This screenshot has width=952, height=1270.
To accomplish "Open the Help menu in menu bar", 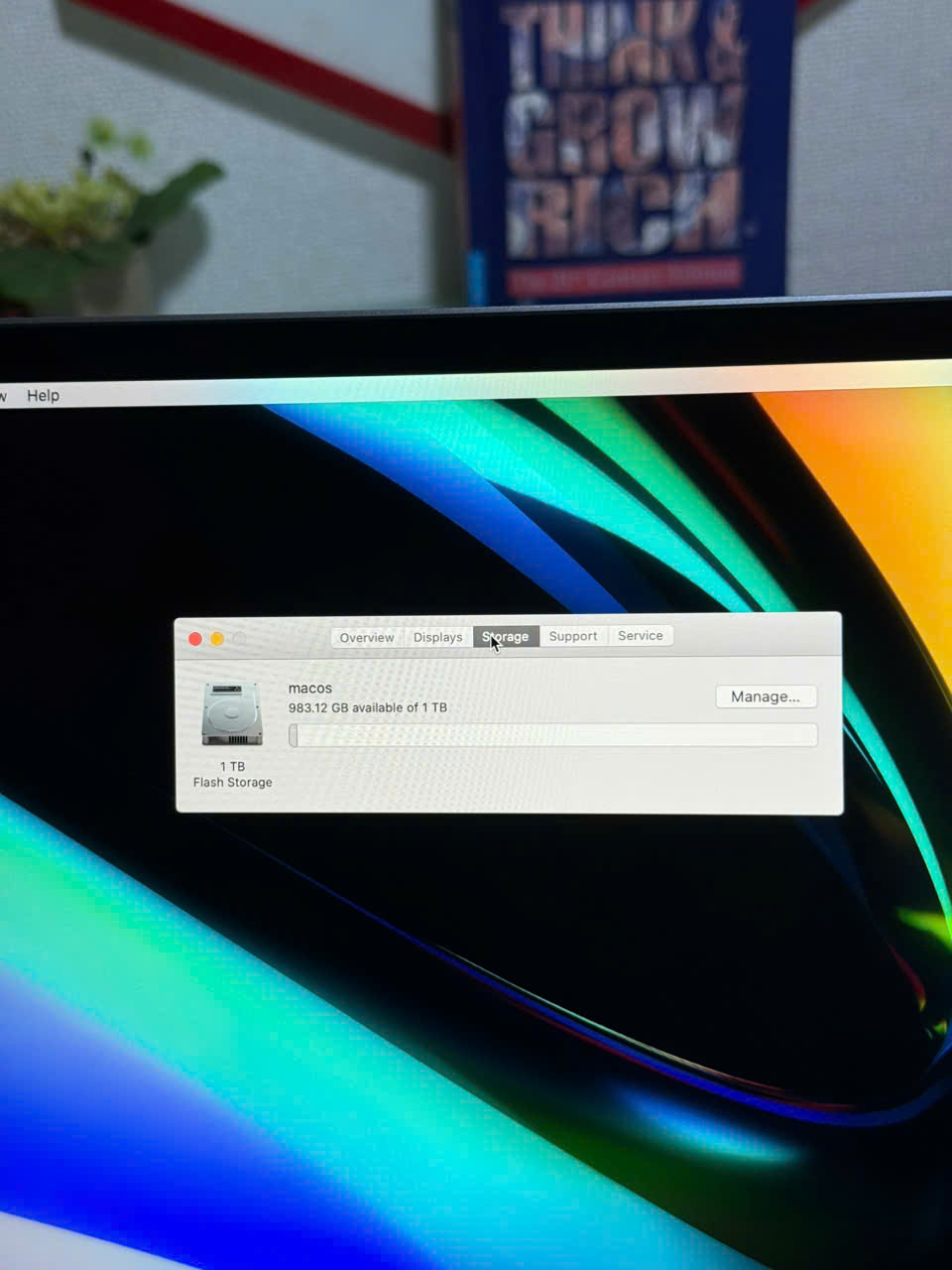I will coord(43,395).
